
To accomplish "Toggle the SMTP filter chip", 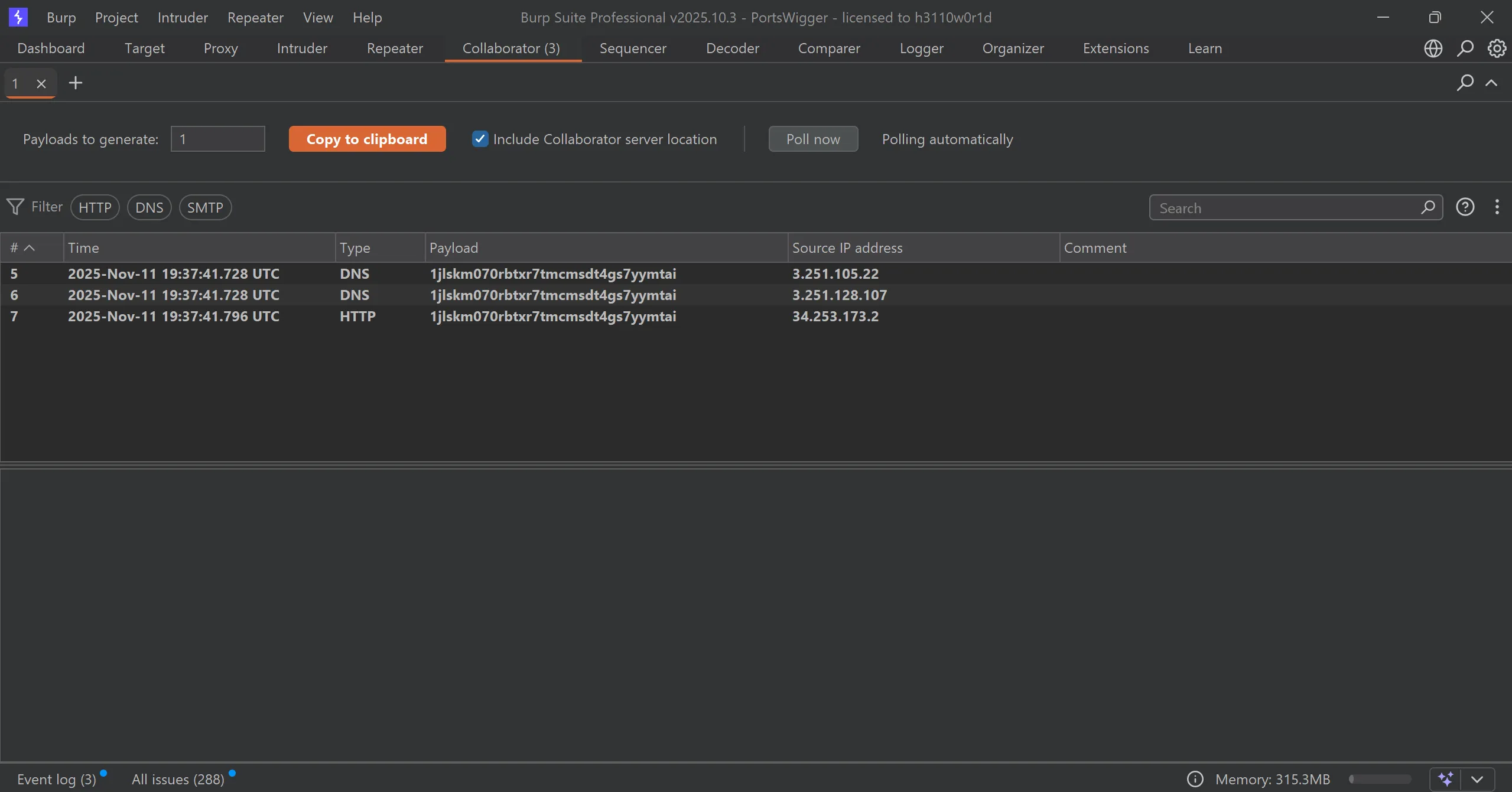I will (x=205, y=207).
